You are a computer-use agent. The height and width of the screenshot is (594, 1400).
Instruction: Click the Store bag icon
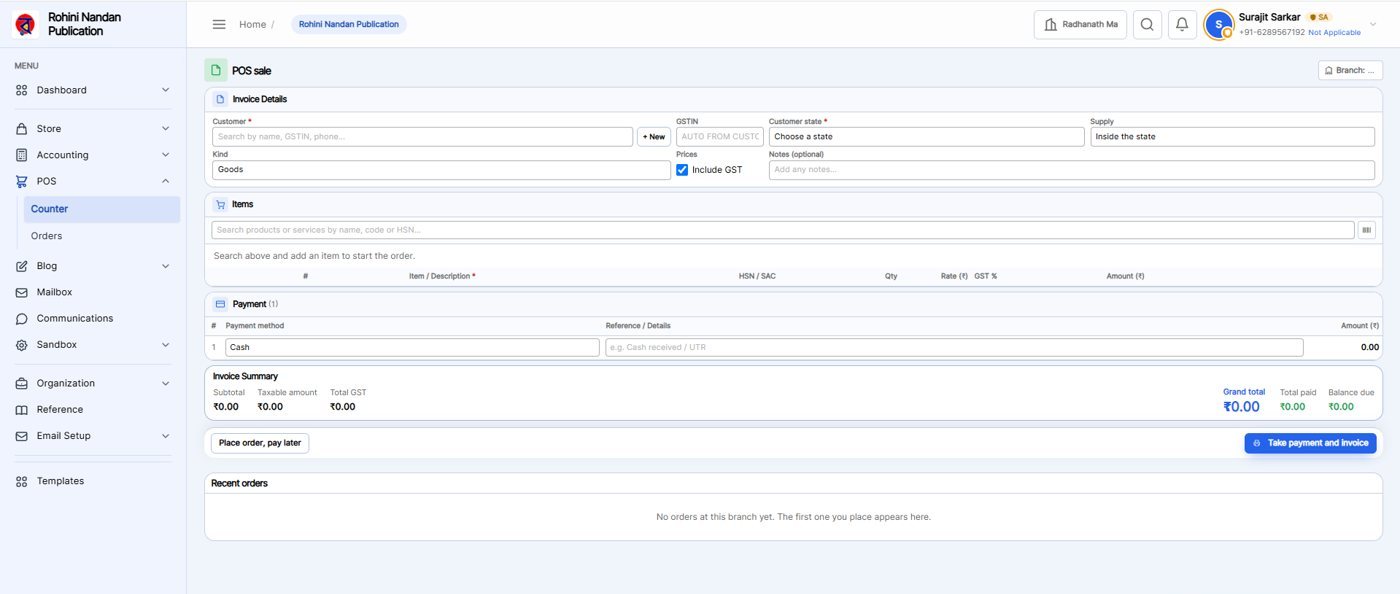[22, 129]
